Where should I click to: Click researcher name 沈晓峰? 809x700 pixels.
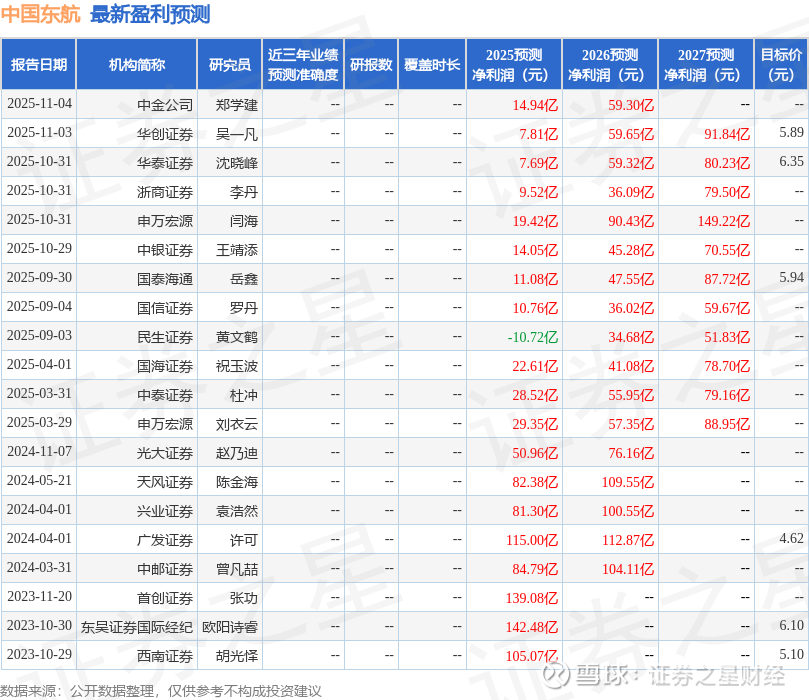click(237, 163)
